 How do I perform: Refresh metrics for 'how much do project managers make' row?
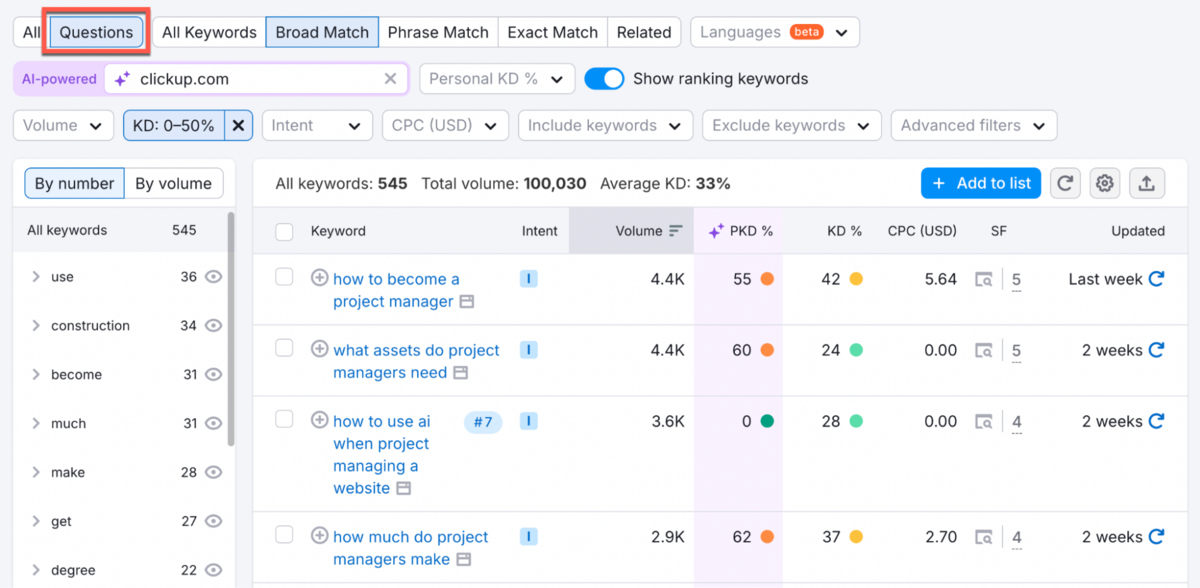(1156, 537)
